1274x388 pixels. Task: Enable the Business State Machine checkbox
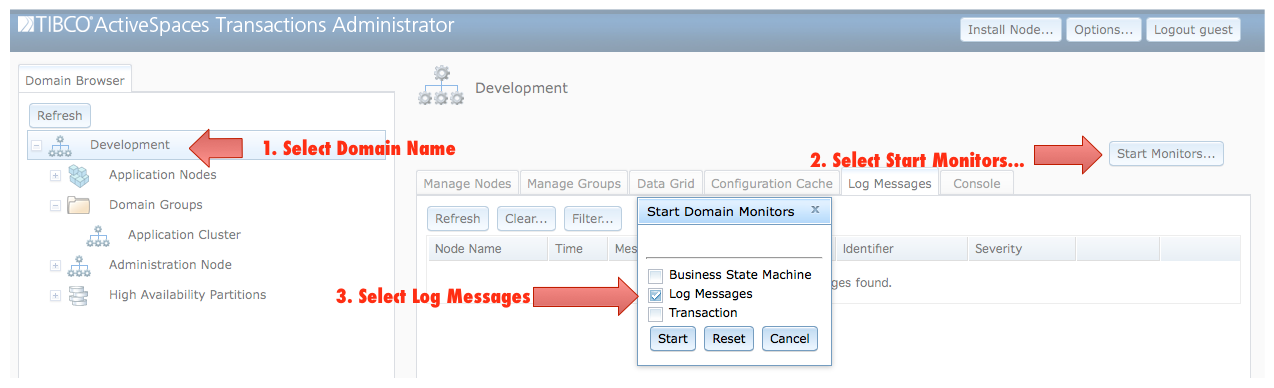655,275
